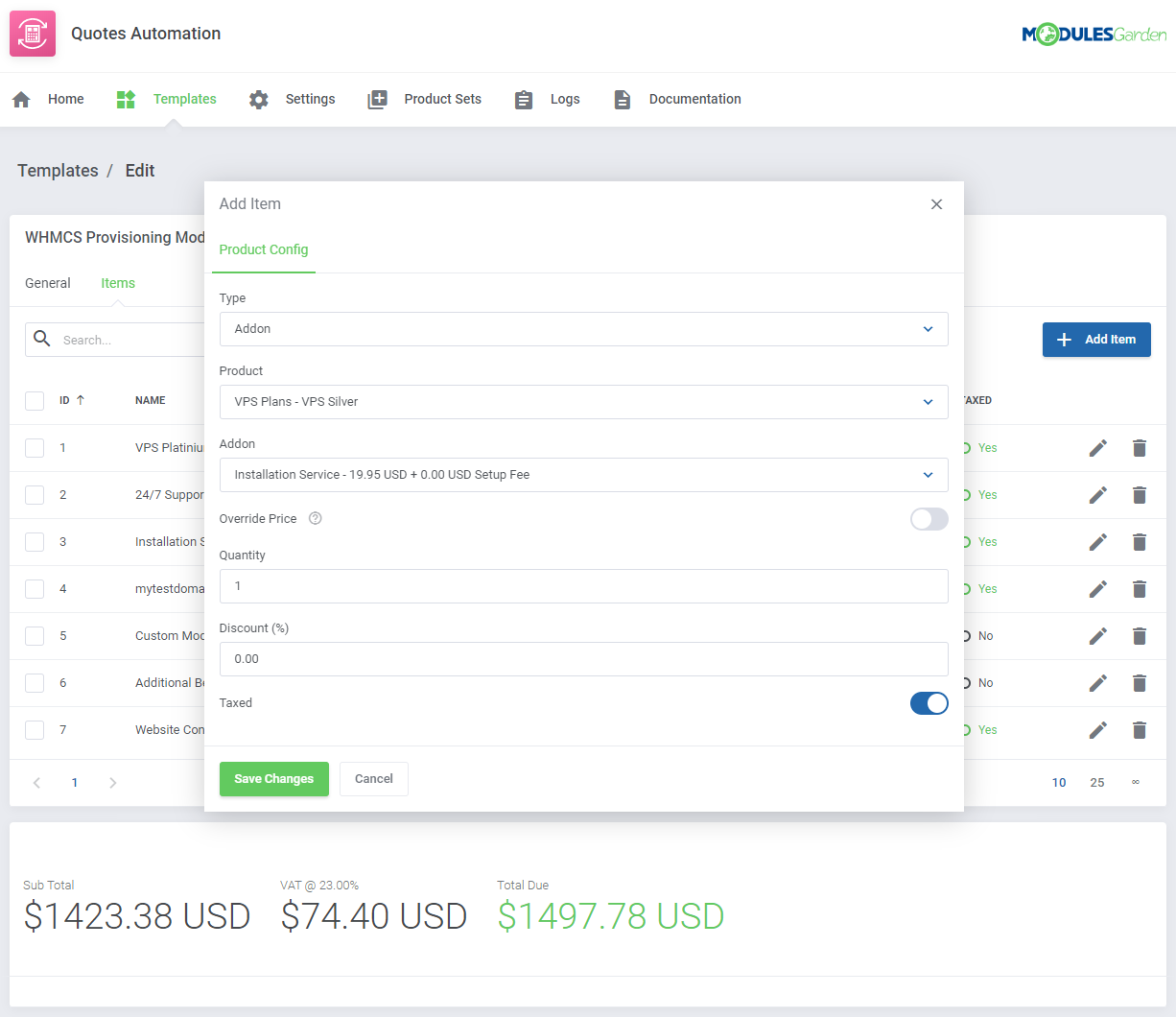The image size is (1176, 1017).
Task: Open the Type dropdown showing Addon
Action: point(583,329)
